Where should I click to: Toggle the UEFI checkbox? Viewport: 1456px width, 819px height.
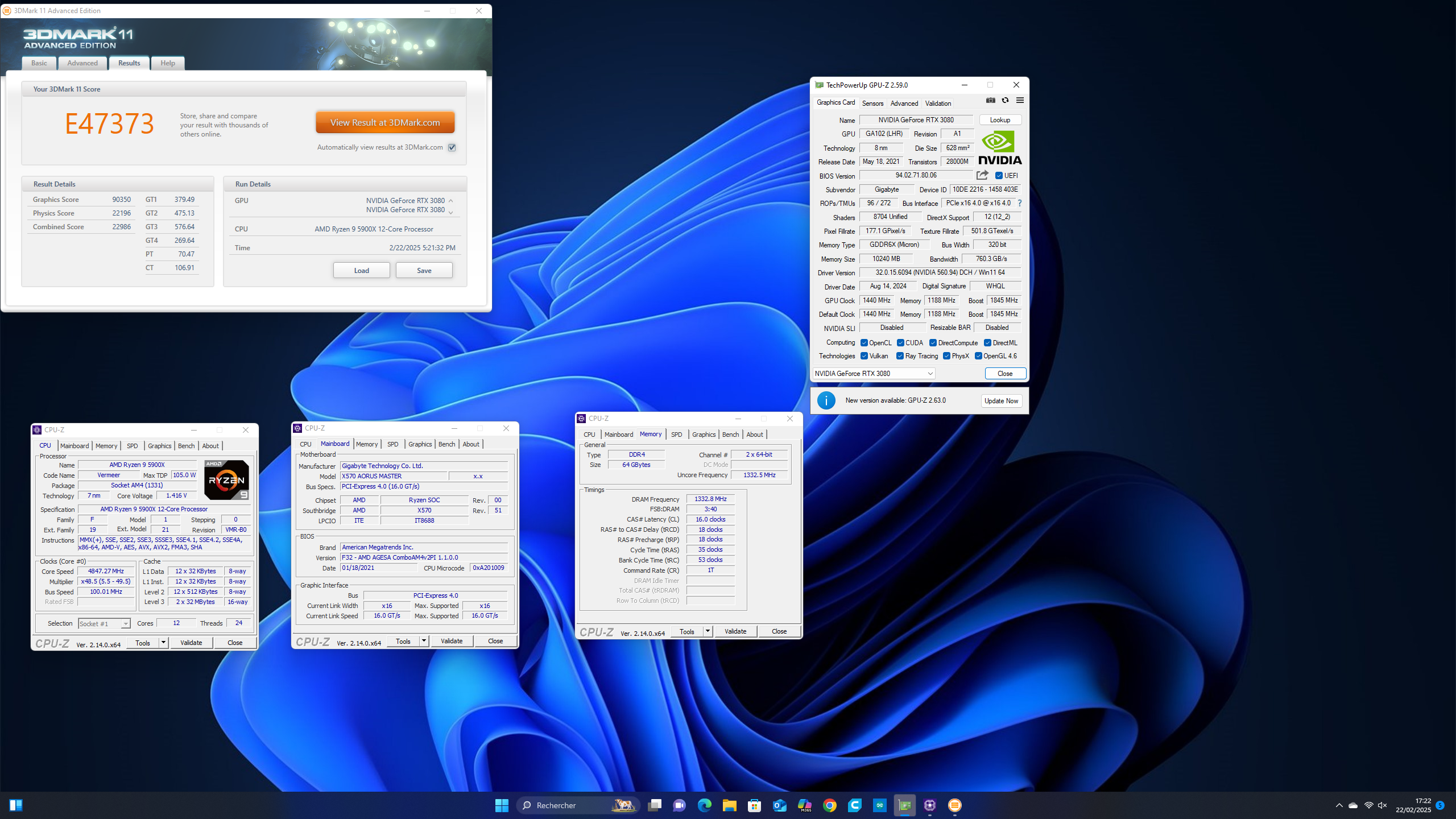[x=999, y=176]
